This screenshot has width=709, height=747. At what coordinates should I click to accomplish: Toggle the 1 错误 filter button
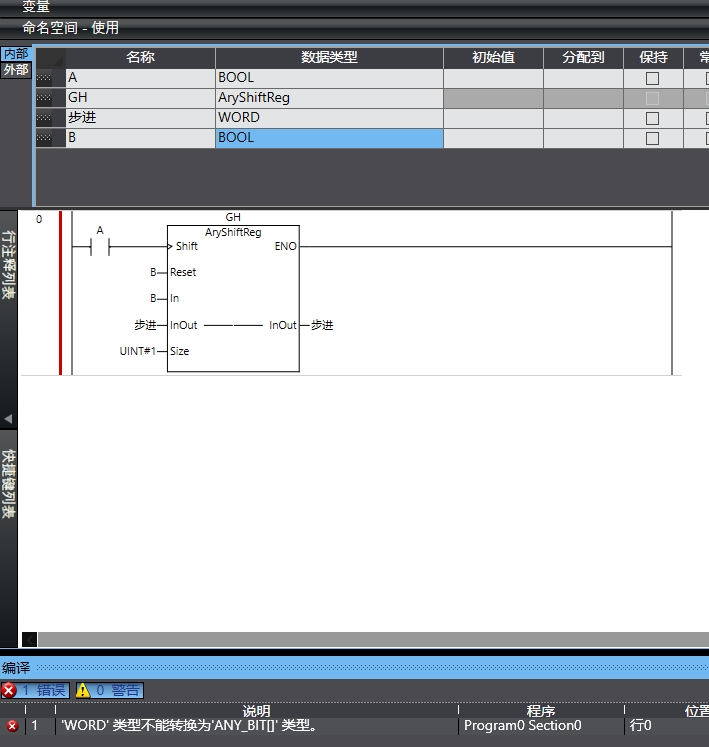pyautogui.click(x=35, y=690)
